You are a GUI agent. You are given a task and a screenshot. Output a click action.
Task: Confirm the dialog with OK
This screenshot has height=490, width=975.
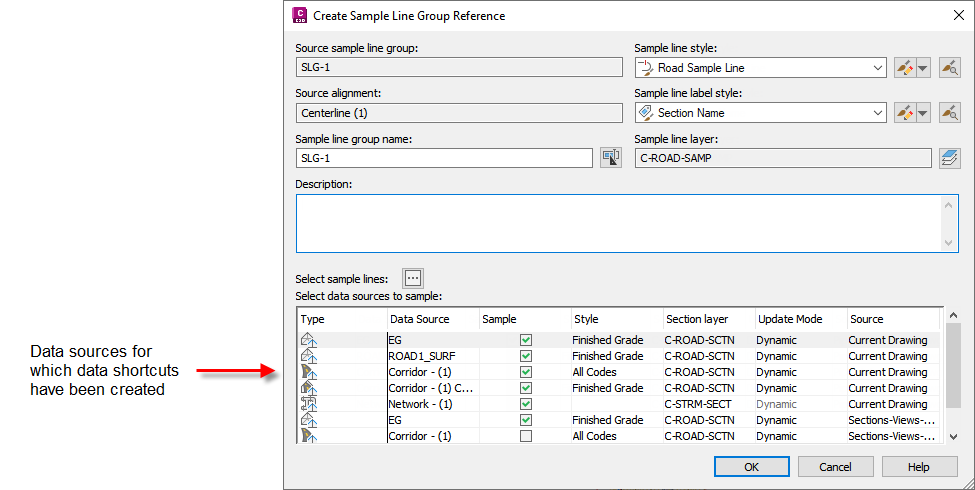[x=751, y=467]
